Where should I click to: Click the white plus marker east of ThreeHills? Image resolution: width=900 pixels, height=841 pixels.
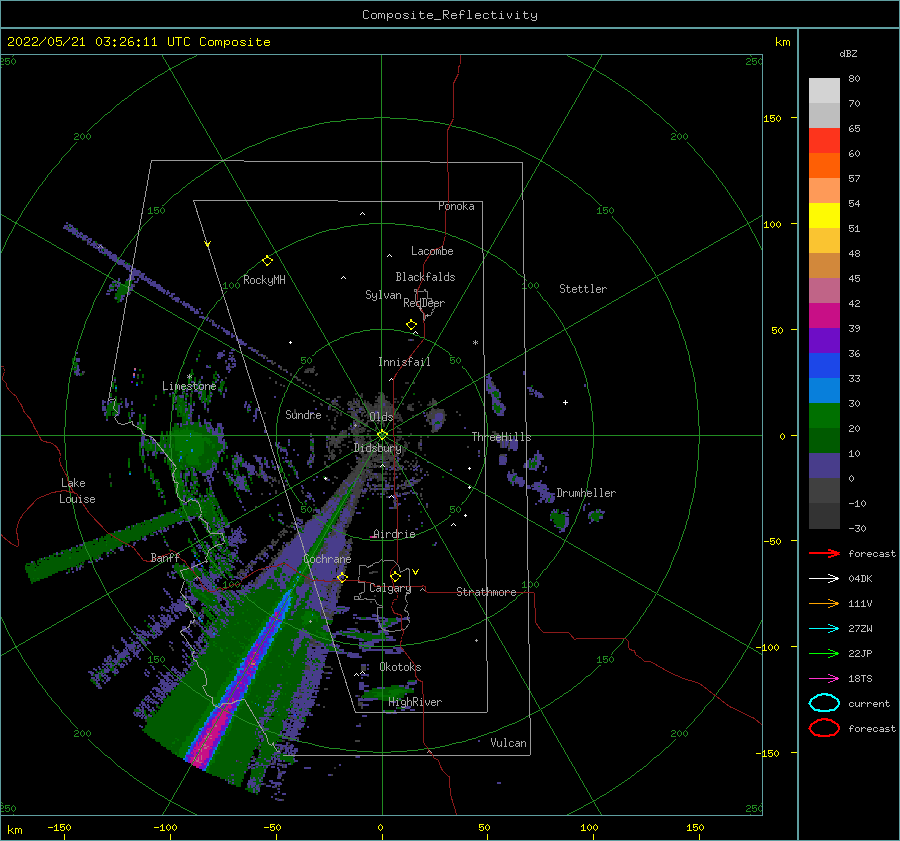click(565, 402)
